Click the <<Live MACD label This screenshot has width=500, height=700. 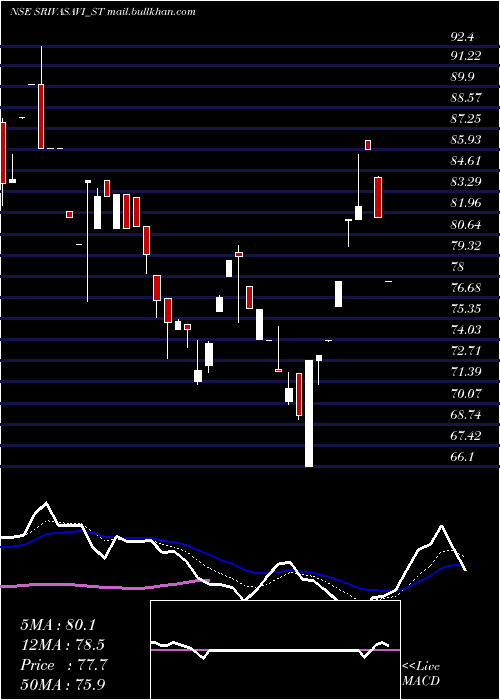click(x=421, y=674)
